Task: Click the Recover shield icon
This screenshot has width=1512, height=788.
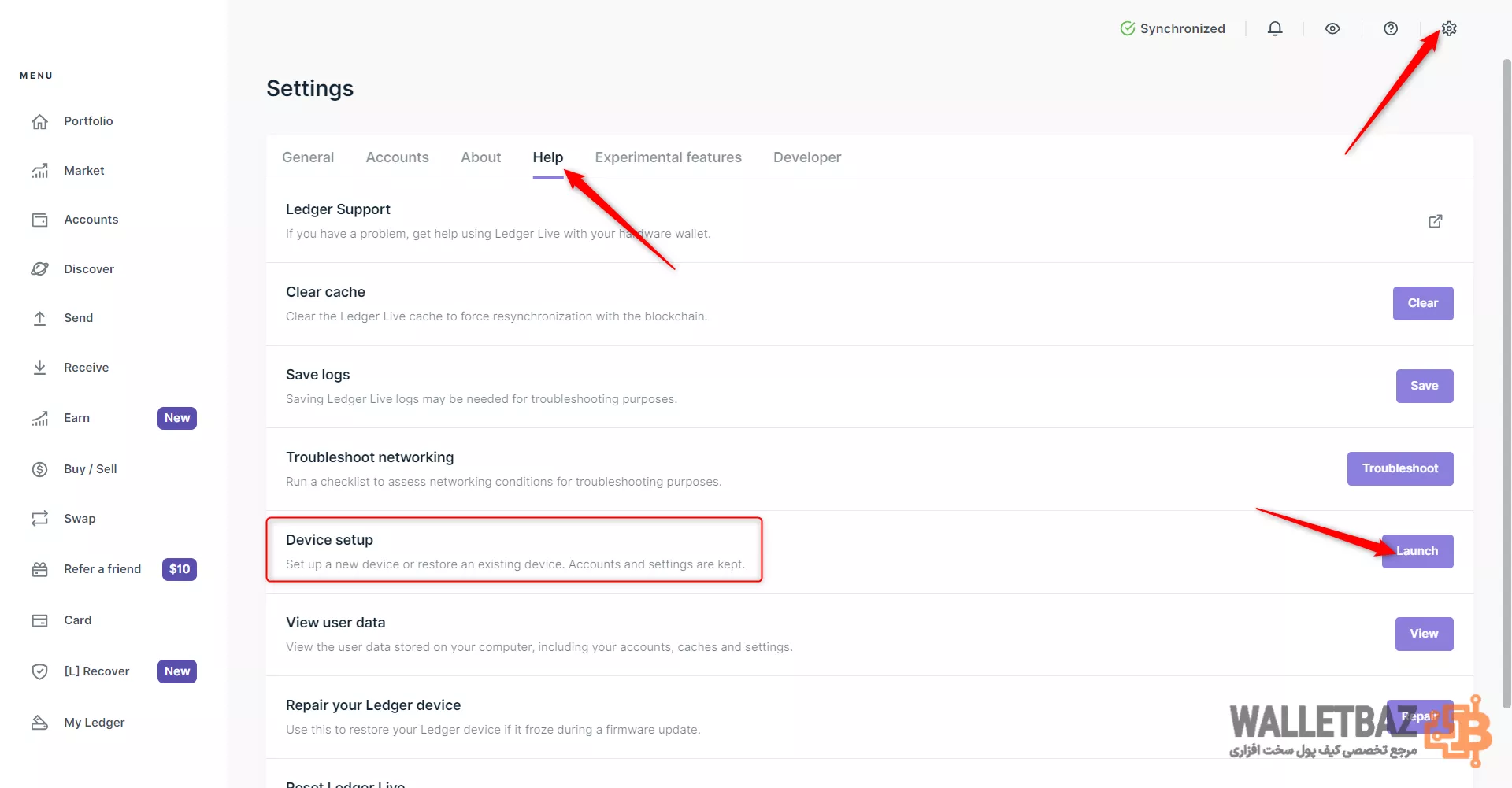Action: [40, 671]
